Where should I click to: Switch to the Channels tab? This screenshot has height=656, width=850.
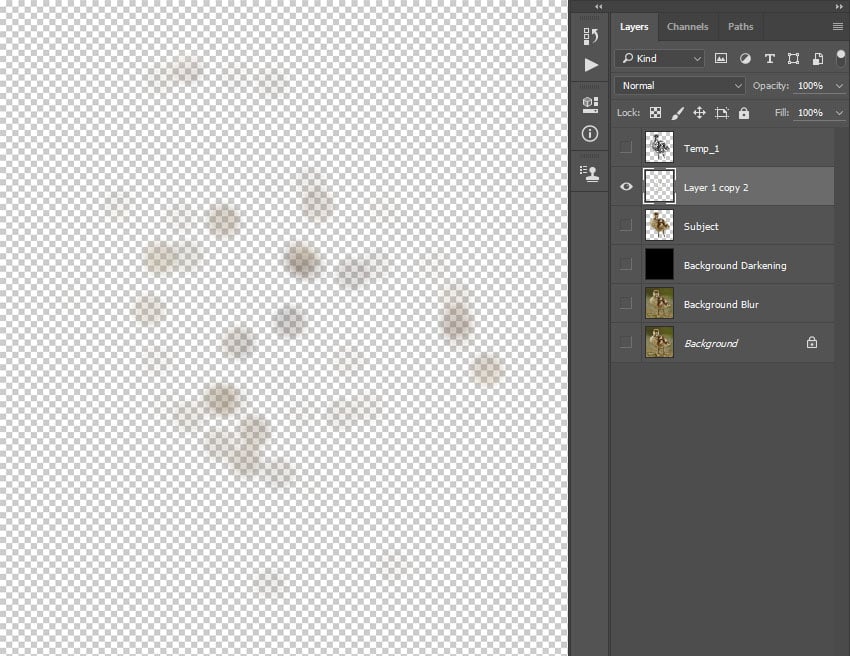coord(688,26)
